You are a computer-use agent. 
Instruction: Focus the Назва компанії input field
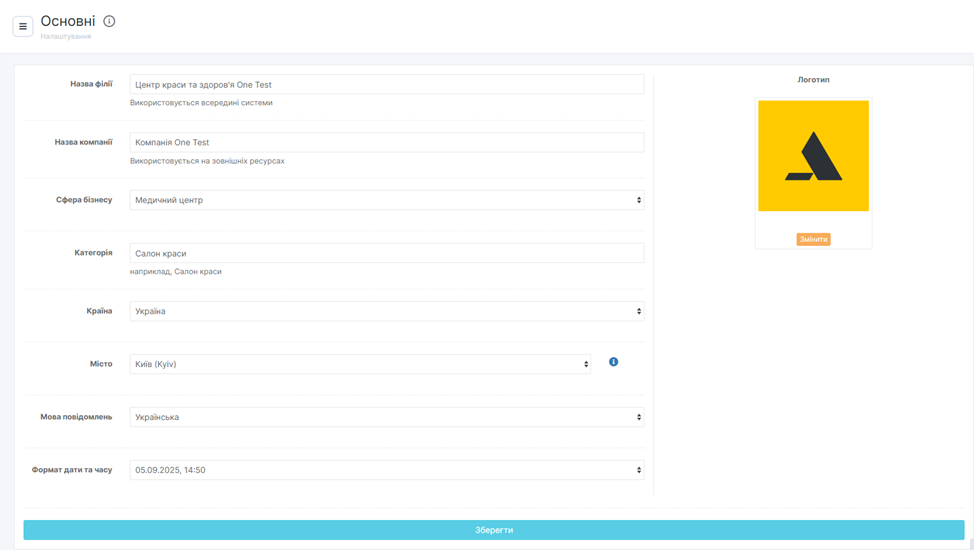click(386, 142)
